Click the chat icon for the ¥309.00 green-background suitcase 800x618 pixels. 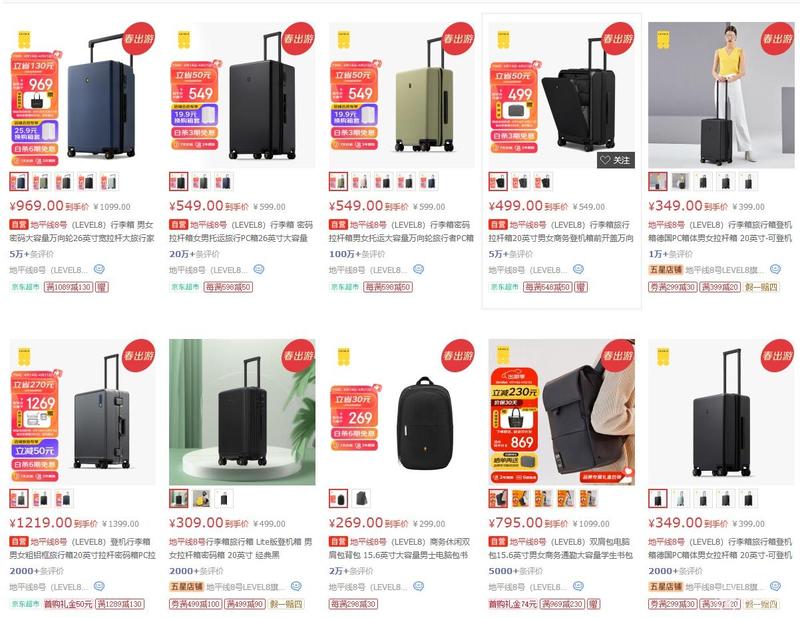(296, 586)
